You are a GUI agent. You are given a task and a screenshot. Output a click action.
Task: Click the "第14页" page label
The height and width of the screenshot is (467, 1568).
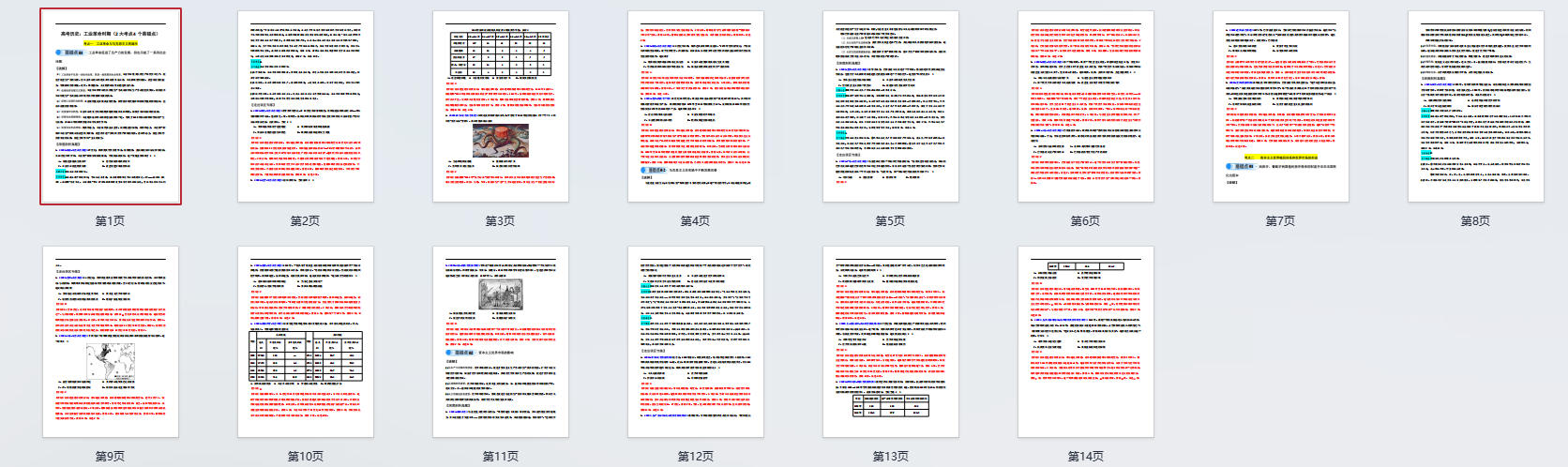(x=1086, y=457)
